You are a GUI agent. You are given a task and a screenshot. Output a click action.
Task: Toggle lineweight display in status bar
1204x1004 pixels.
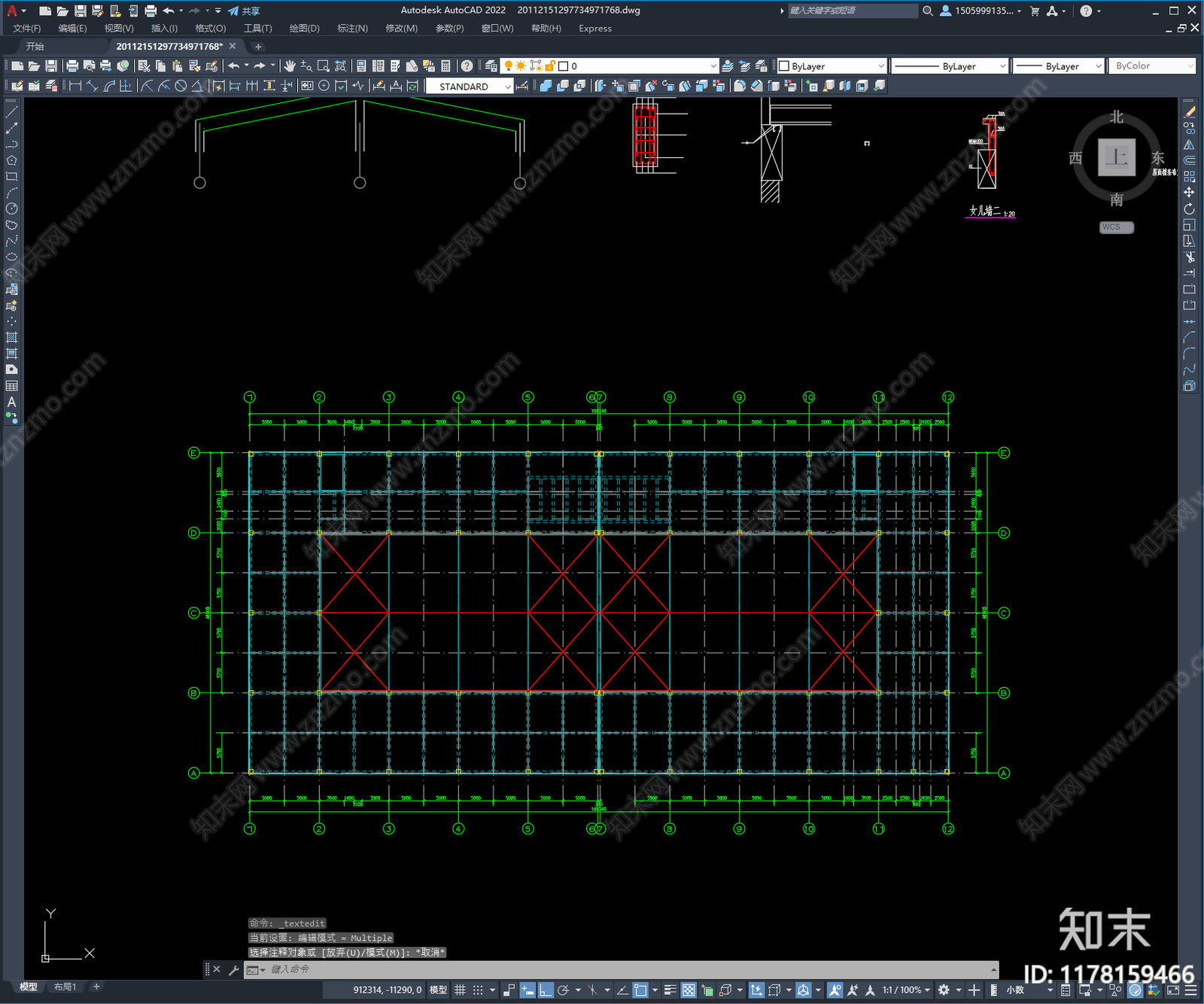670,990
